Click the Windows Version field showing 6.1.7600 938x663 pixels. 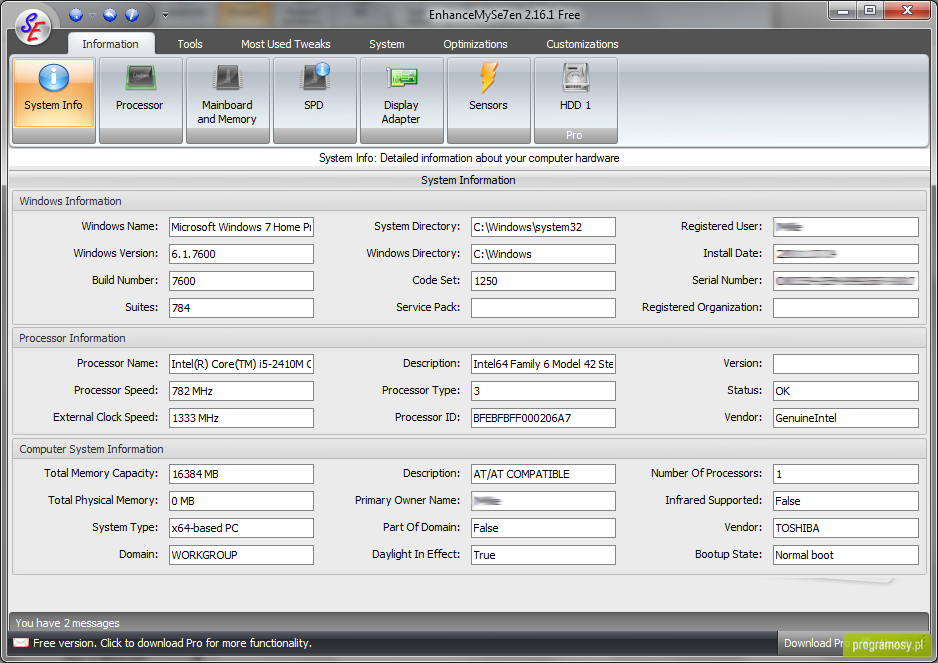click(241, 254)
